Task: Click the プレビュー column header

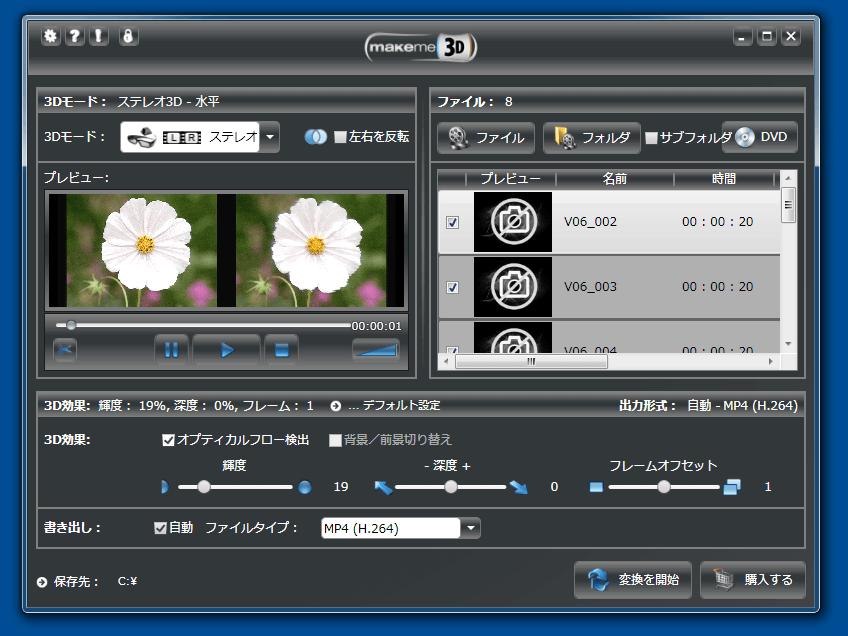Action: pos(511,178)
